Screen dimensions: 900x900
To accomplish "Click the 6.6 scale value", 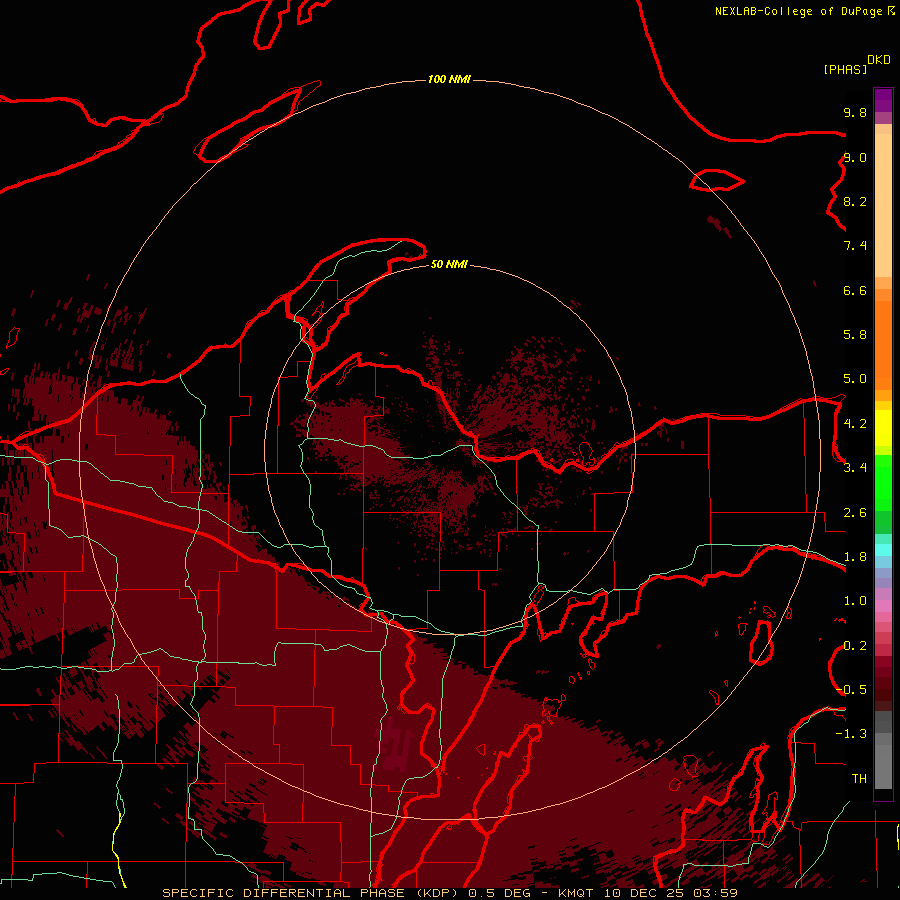I will [855, 290].
